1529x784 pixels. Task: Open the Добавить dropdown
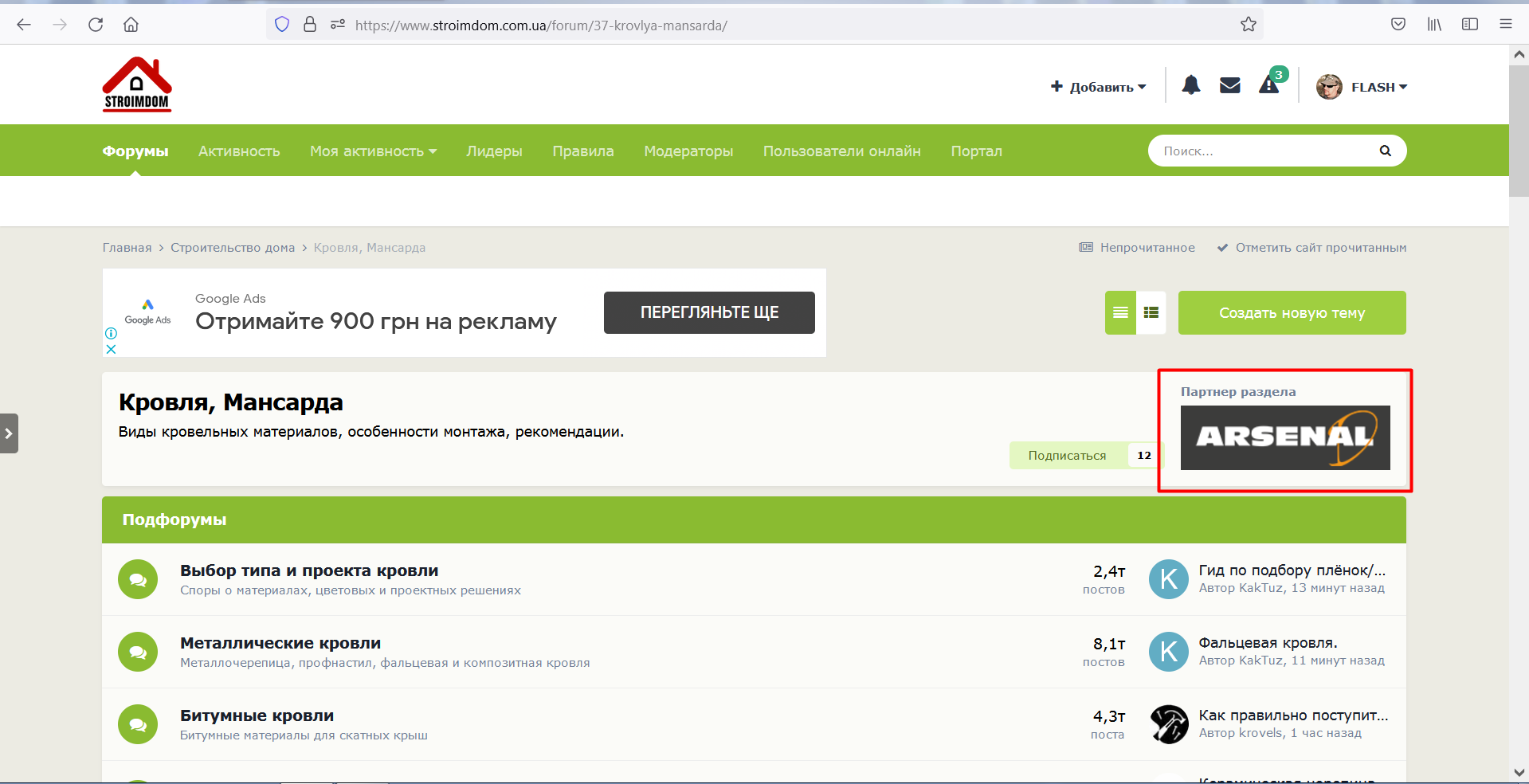(1099, 87)
